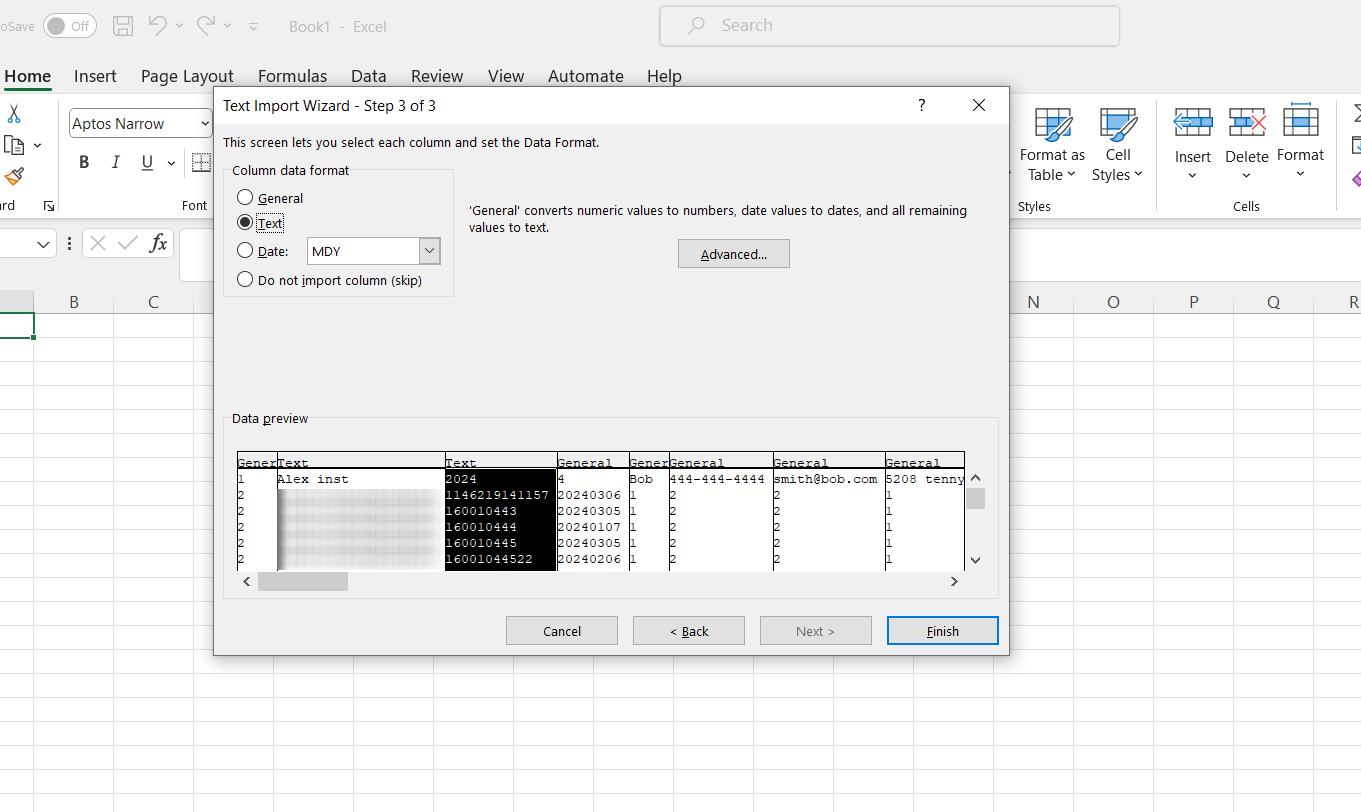Click the preview scroll left arrow
1361x812 pixels.
click(246, 581)
